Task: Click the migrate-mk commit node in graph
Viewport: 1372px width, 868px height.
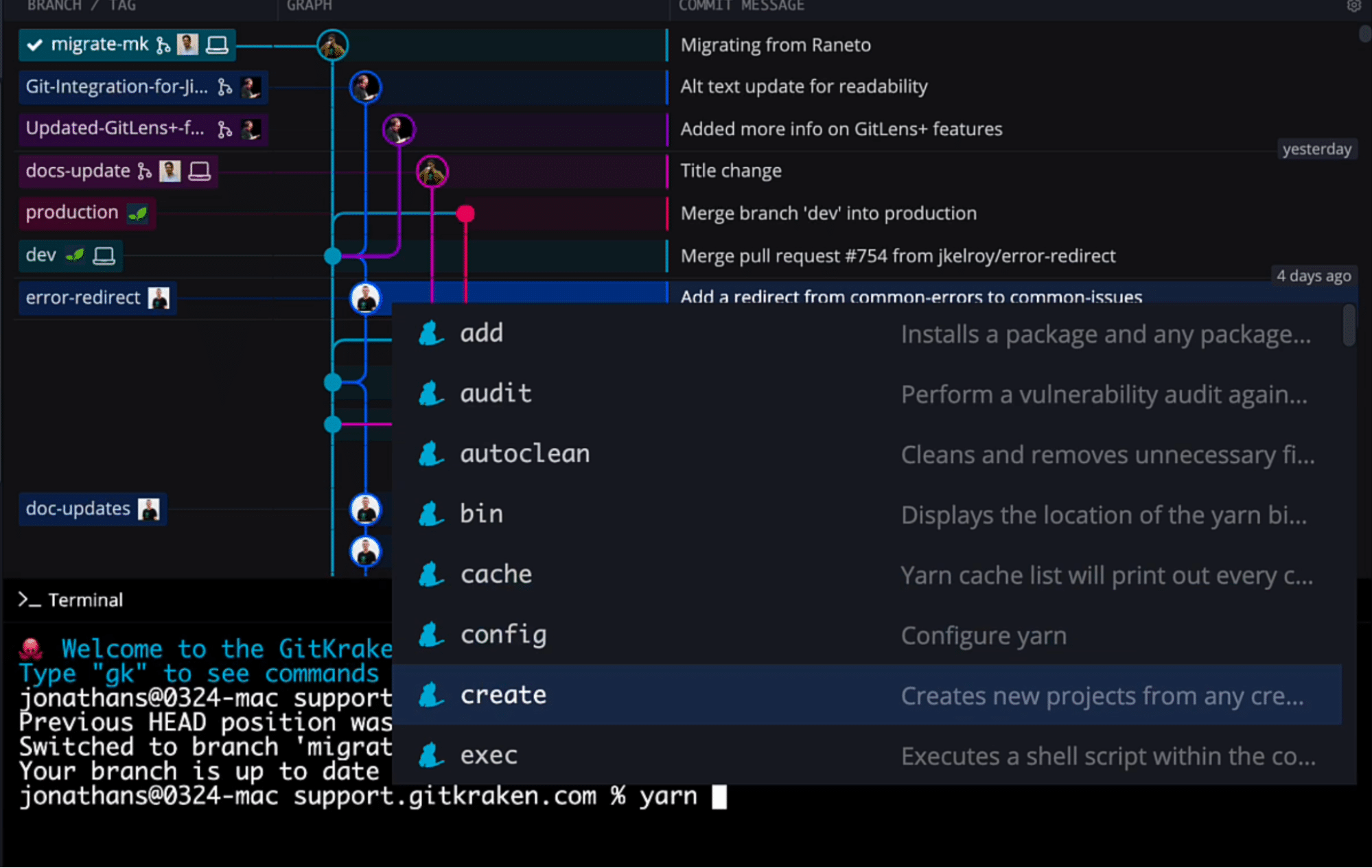Action: coord(333,45)
